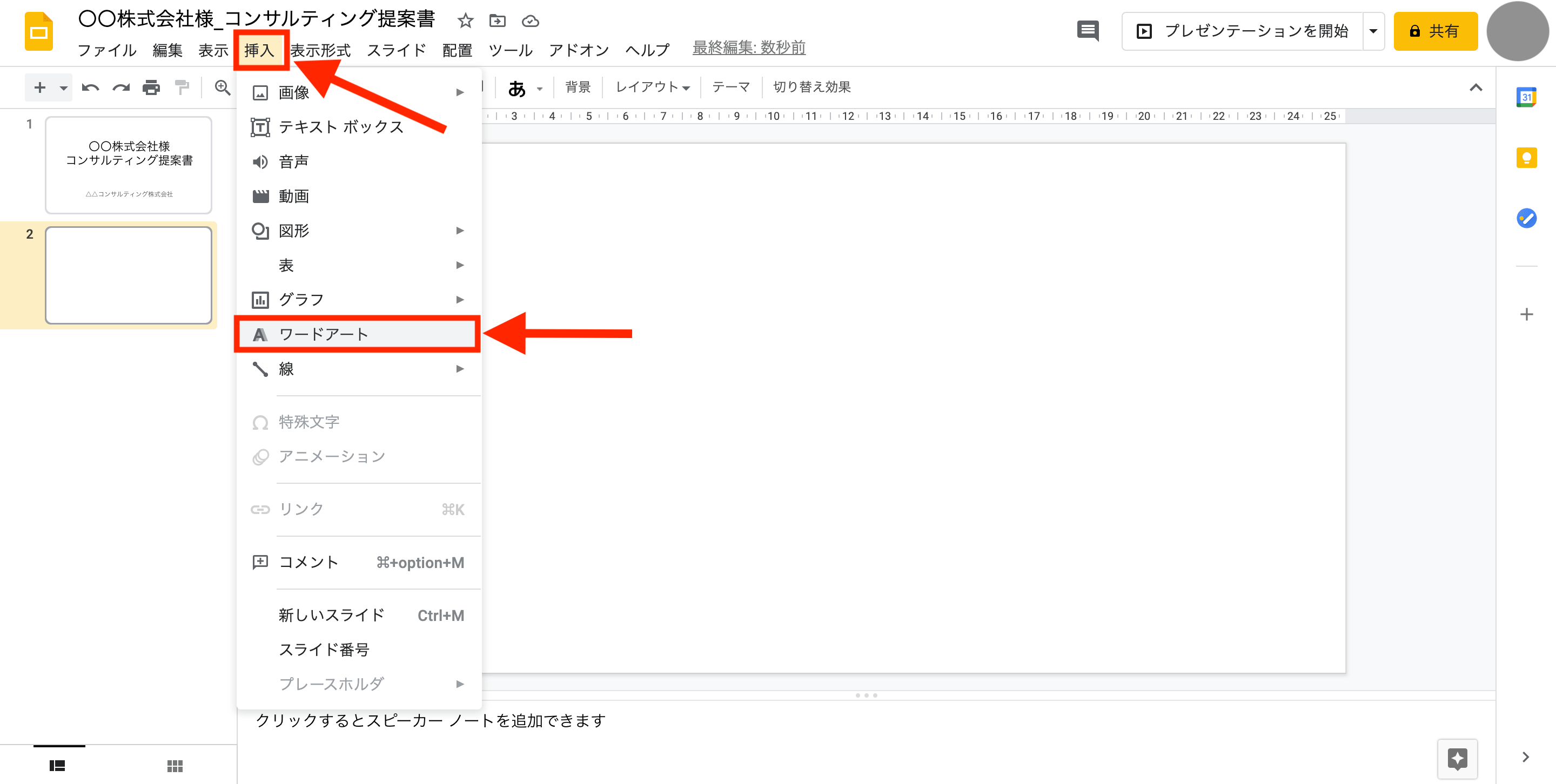Redo last action

pyautogui.click(x=121, y=88)
